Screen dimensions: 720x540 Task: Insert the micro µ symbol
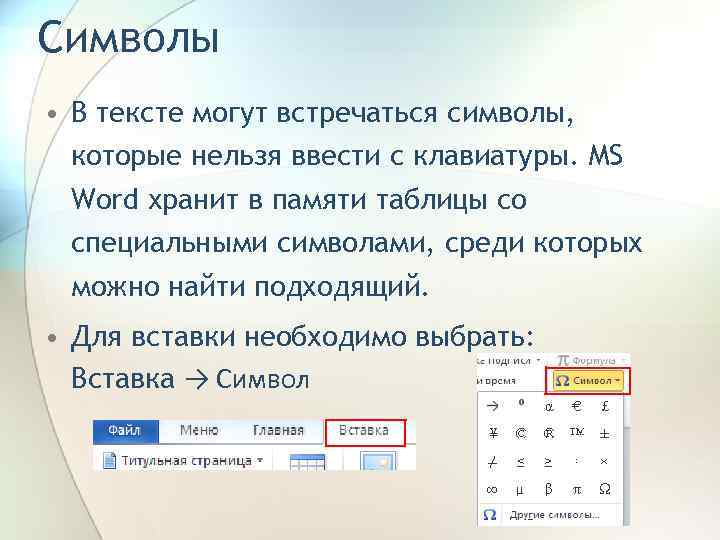tap(520, 490)
